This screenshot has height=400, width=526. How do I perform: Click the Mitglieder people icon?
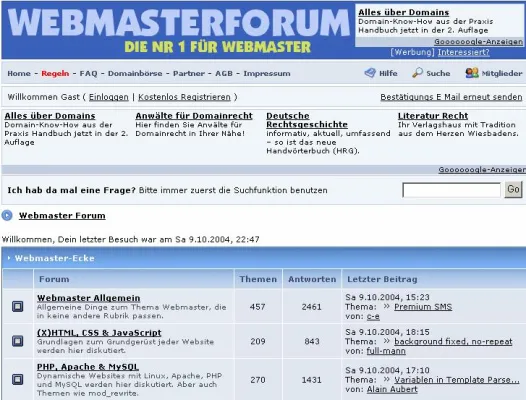472,73
